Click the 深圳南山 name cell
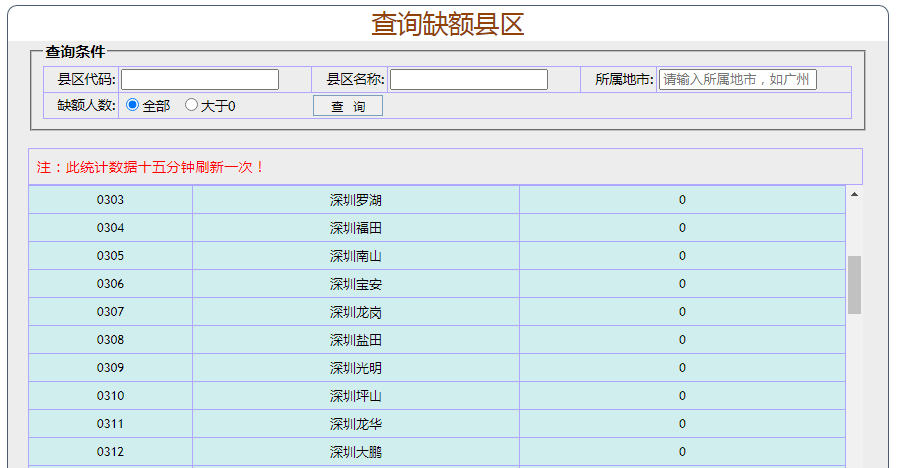The height and width of the screenshot is (468, 897). click(x=356, y=256)
